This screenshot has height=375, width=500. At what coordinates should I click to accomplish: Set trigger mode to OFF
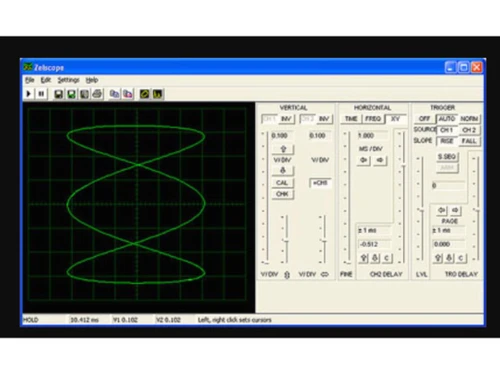point(424,119)
